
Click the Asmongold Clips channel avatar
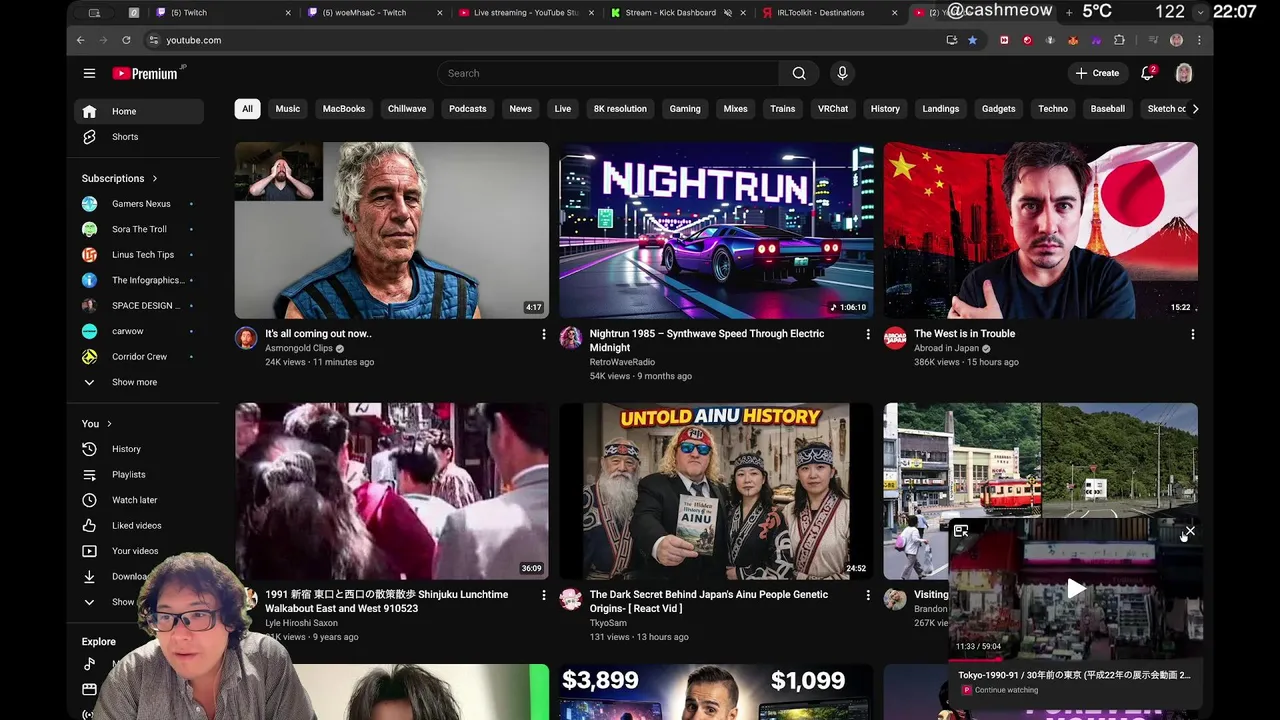pyautogui.click(x=246, y=338)
